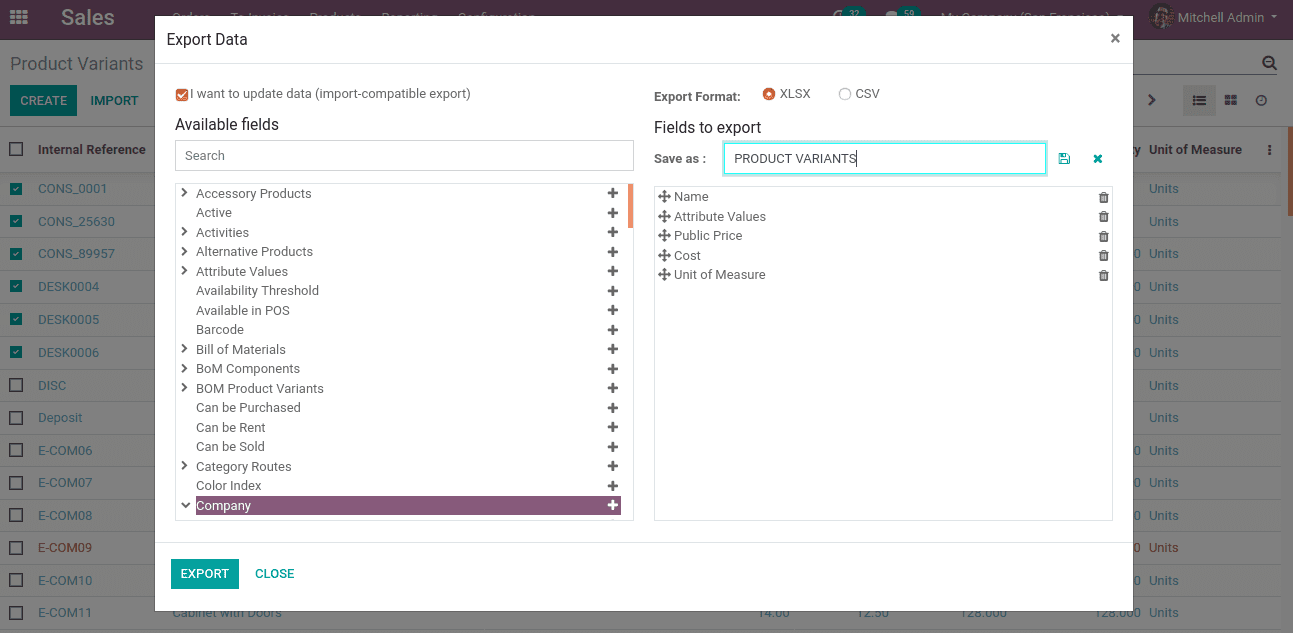Open the activity clock view icon
The height and width of the screenshot is (633, 1293).
coord(1262,100)
